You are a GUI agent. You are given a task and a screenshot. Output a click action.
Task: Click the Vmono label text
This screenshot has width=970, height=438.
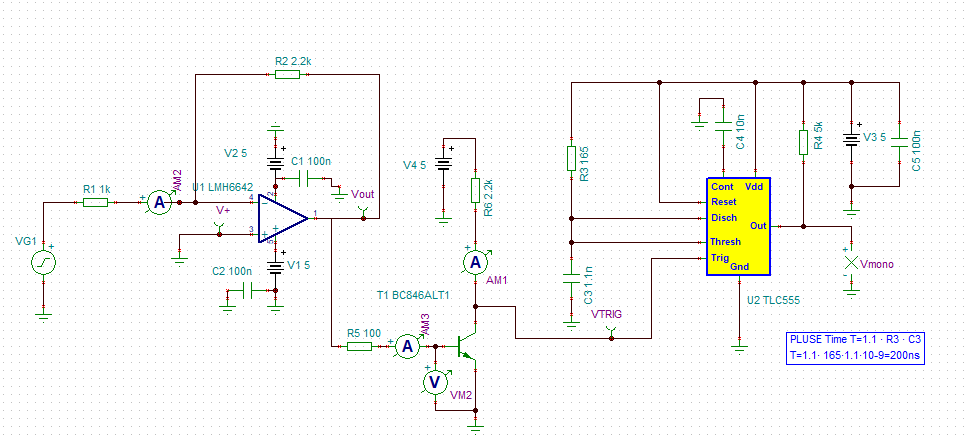(x=877, y=264)
